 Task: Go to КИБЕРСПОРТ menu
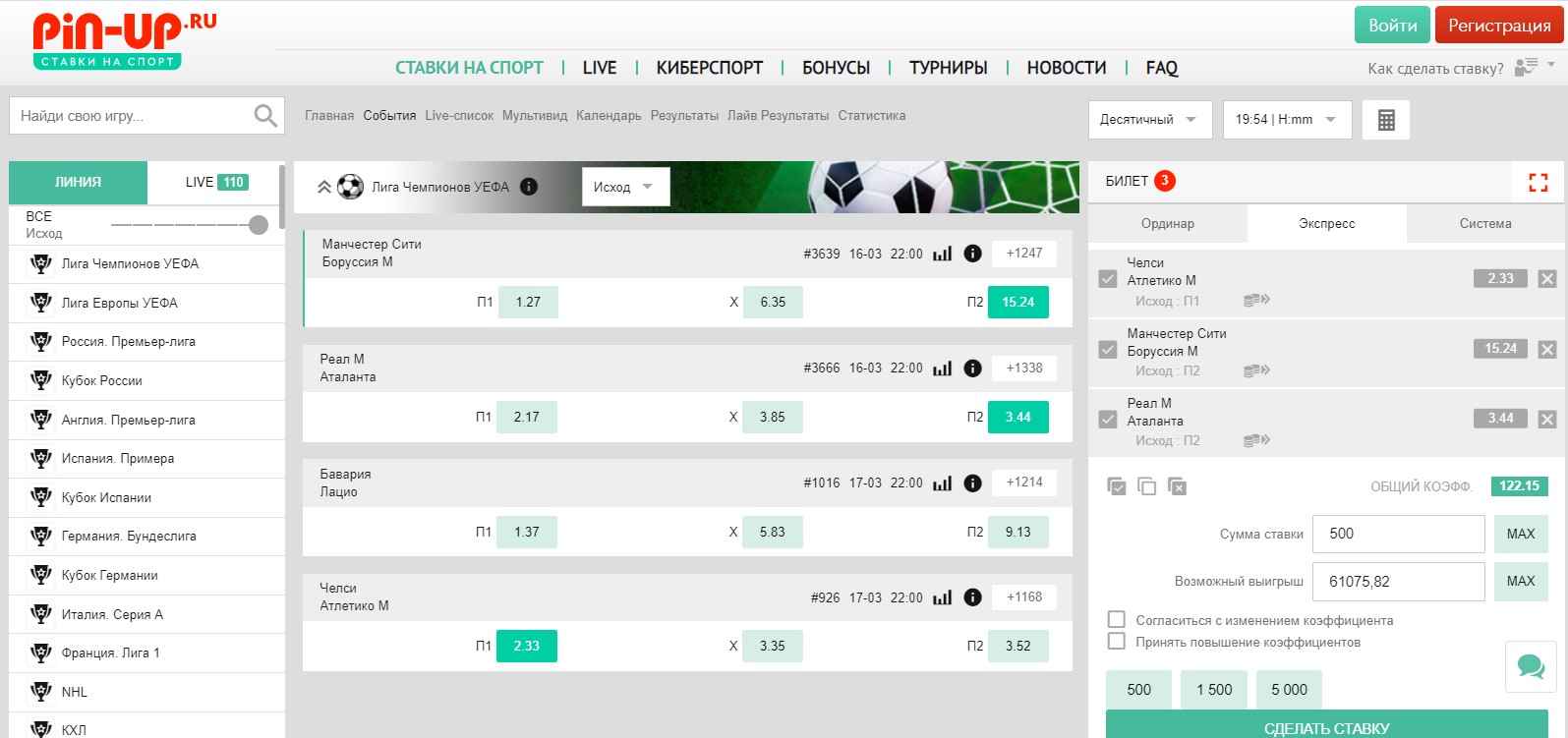click(x=710, y=68)
